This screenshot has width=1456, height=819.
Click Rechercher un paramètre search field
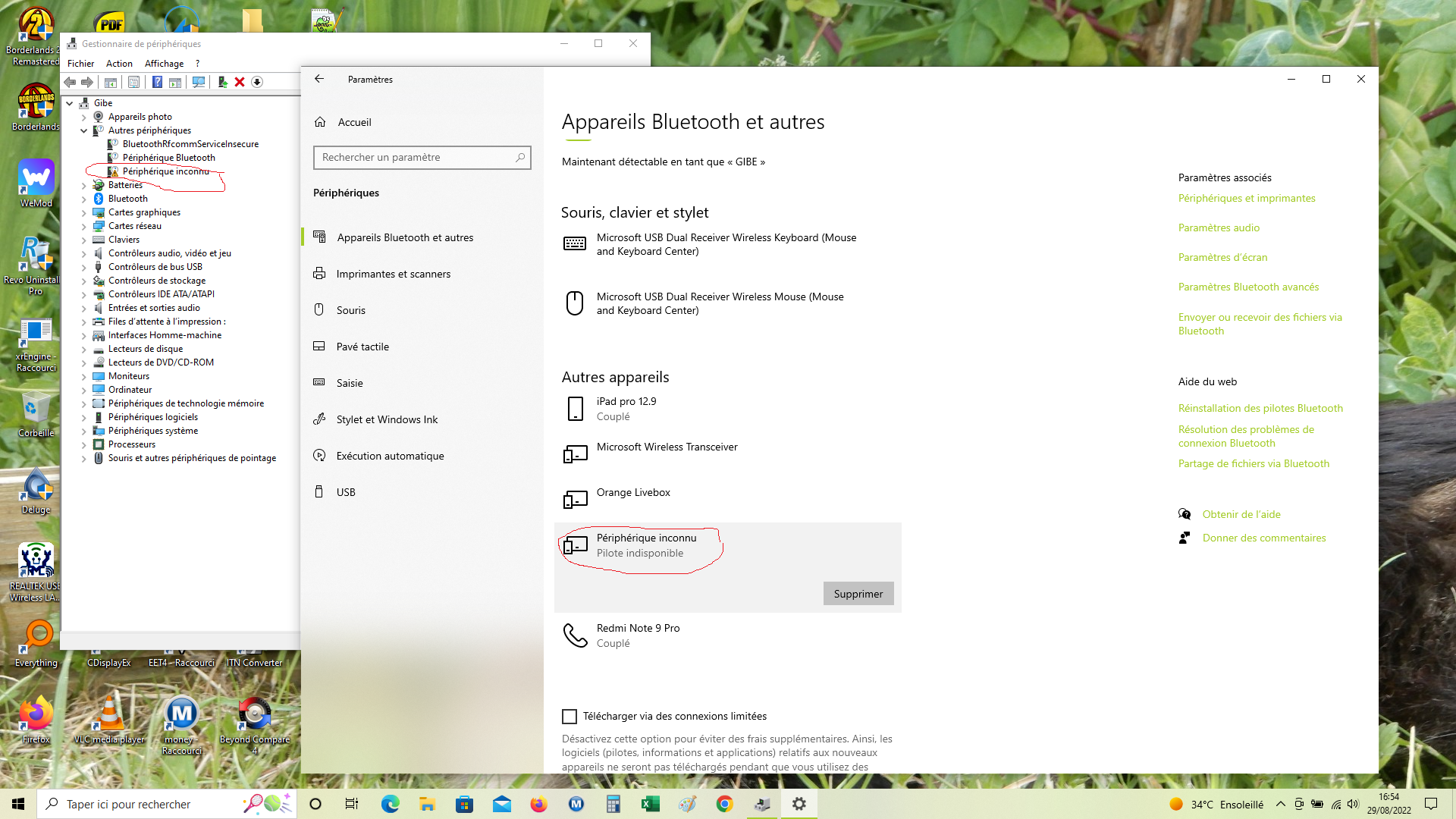click(422, 158)
